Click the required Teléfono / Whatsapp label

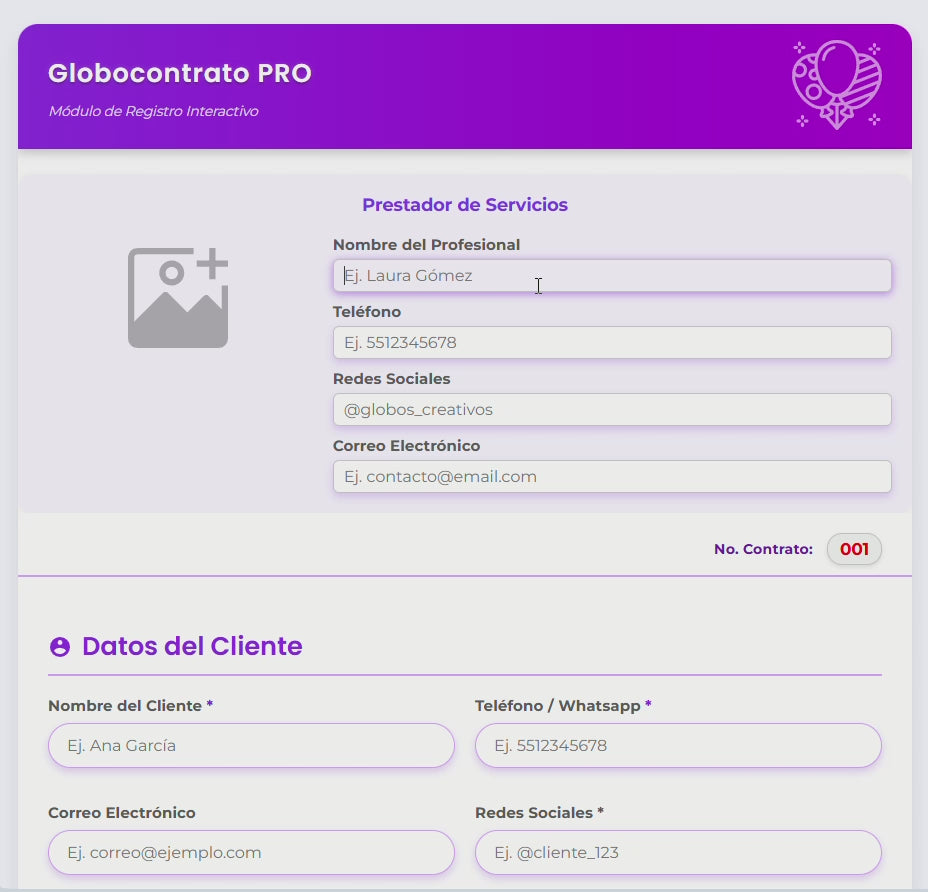[x=561, y=705]
